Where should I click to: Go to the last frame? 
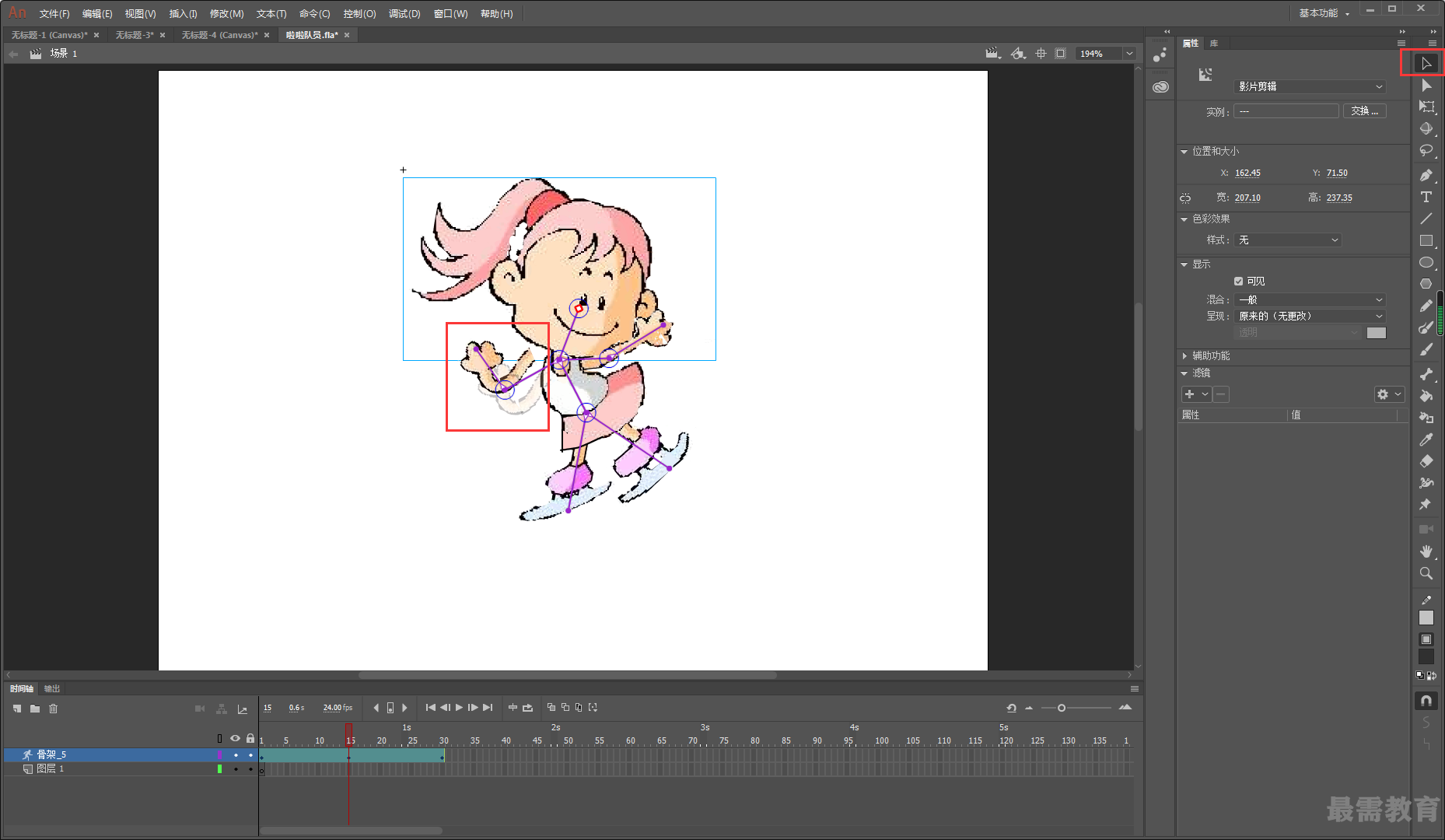click(488, 708)
